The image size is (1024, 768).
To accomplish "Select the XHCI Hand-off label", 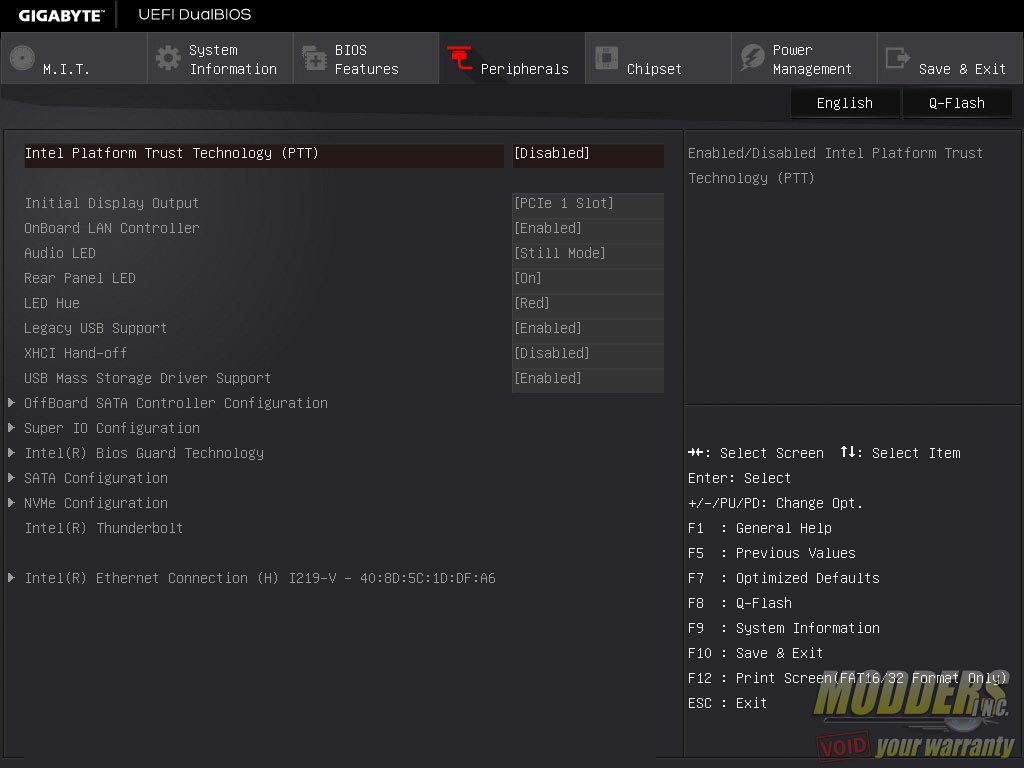I will (76, 353).
